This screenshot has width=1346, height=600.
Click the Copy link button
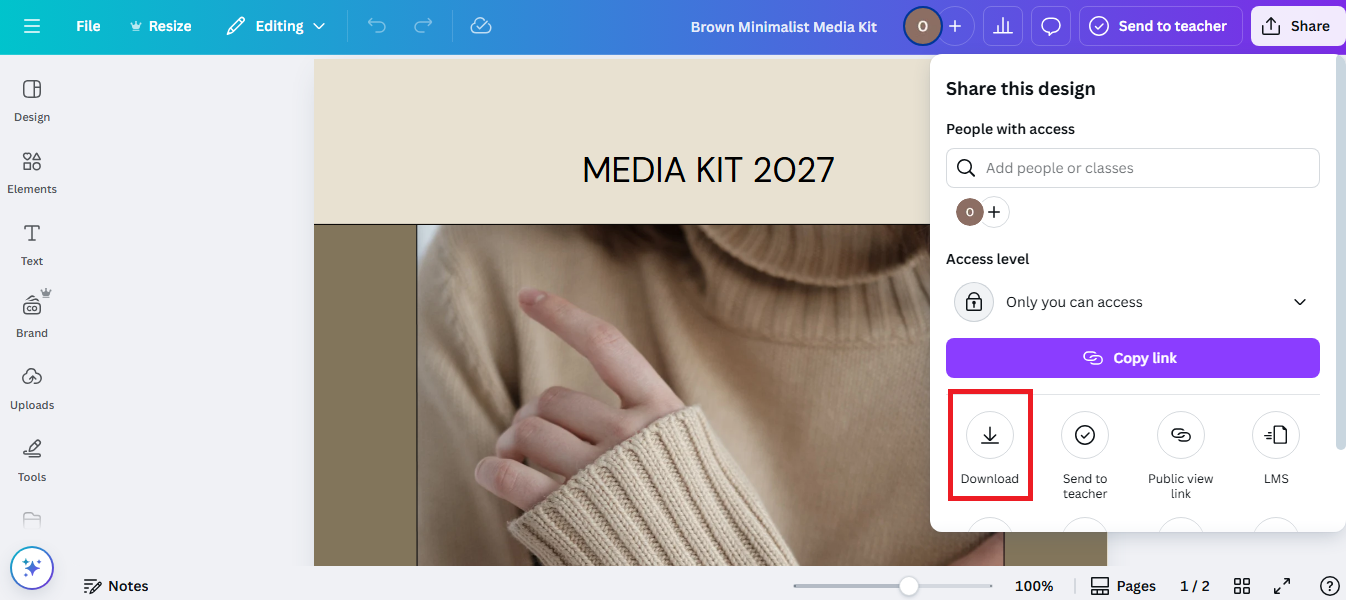(x=1132, y=357)
